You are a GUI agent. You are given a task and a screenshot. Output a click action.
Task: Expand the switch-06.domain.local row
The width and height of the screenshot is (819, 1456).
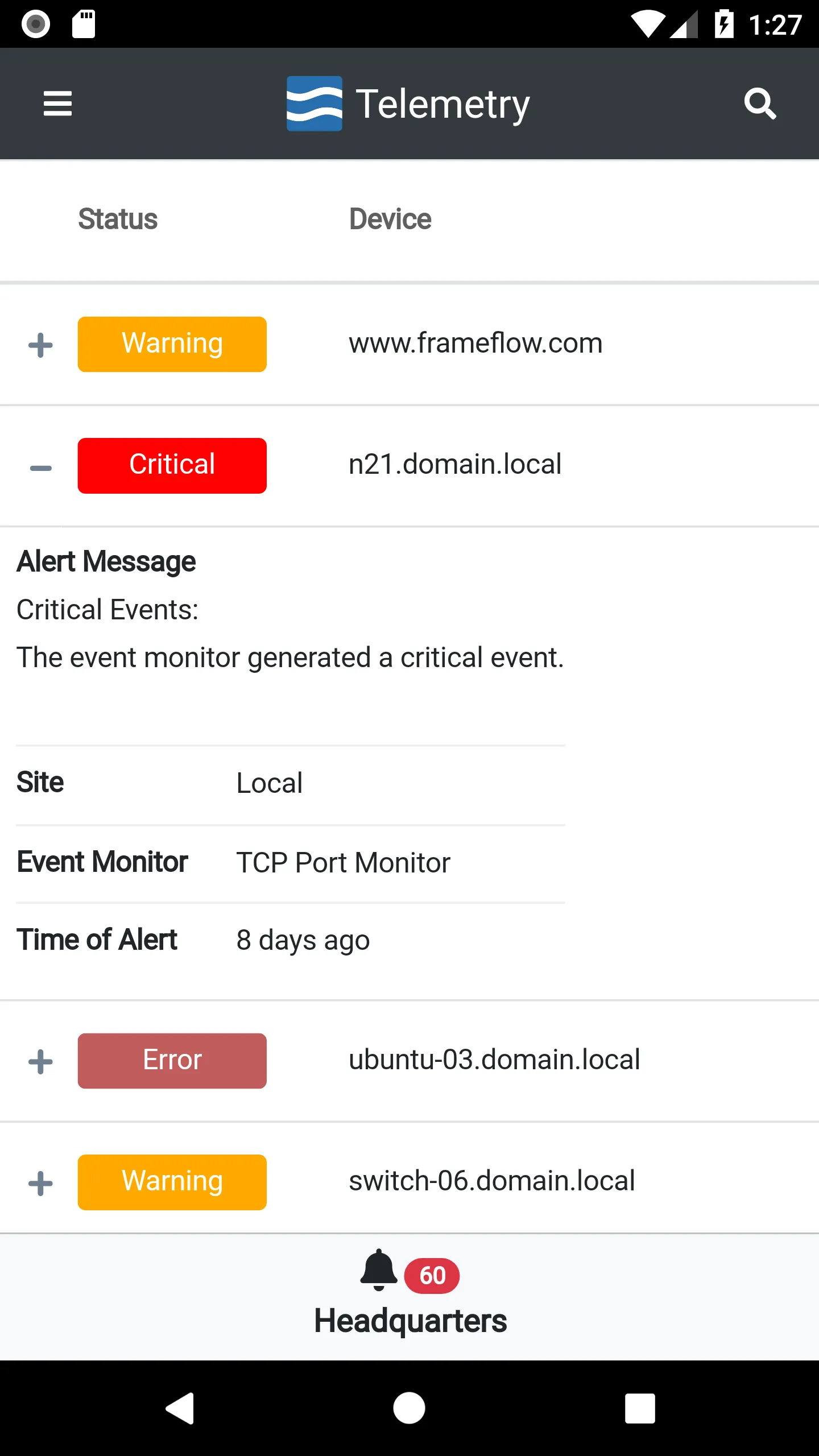pyautogui.click(x=41, y=1184)
